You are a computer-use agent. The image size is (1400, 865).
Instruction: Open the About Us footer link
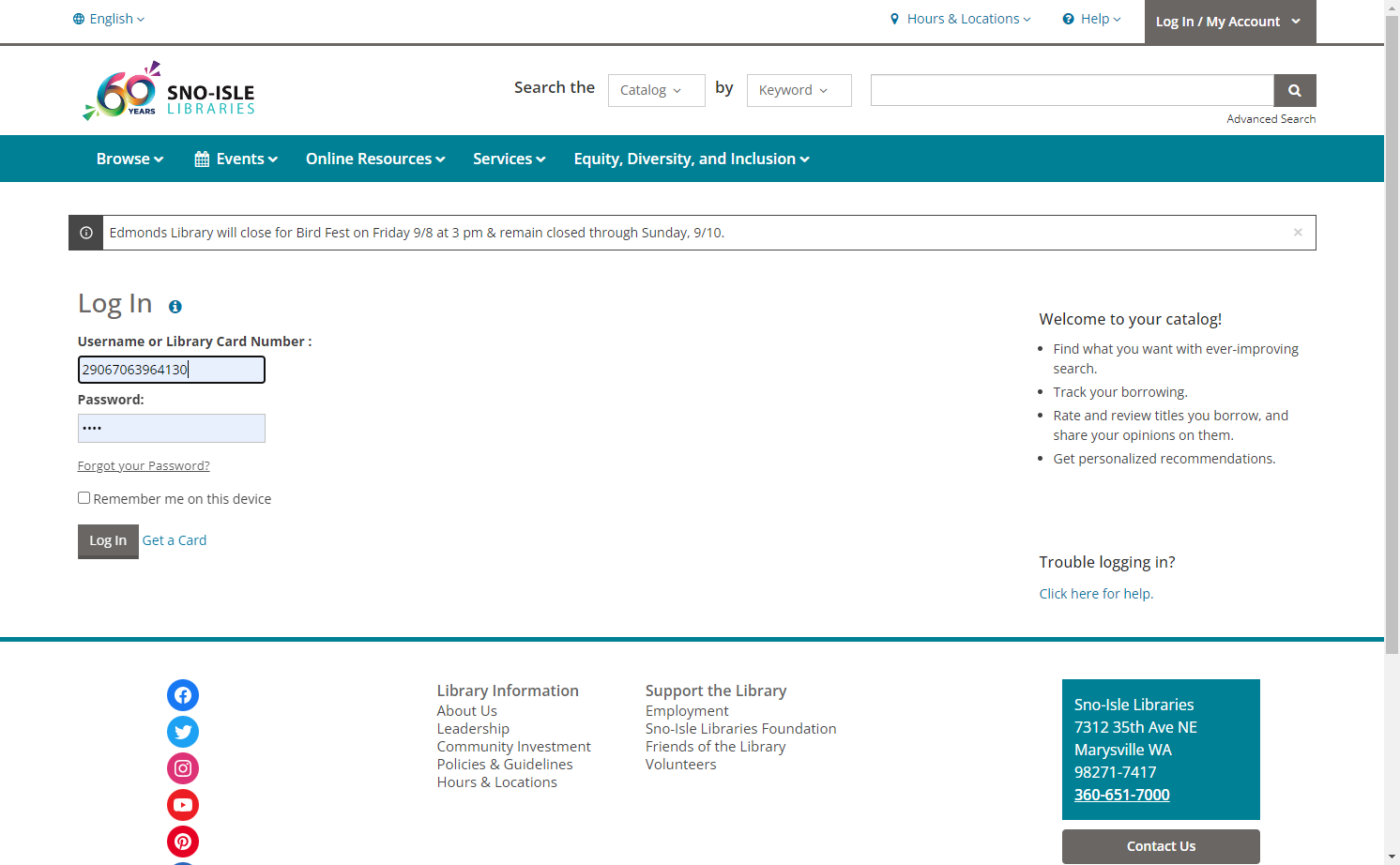coord(467,711)
